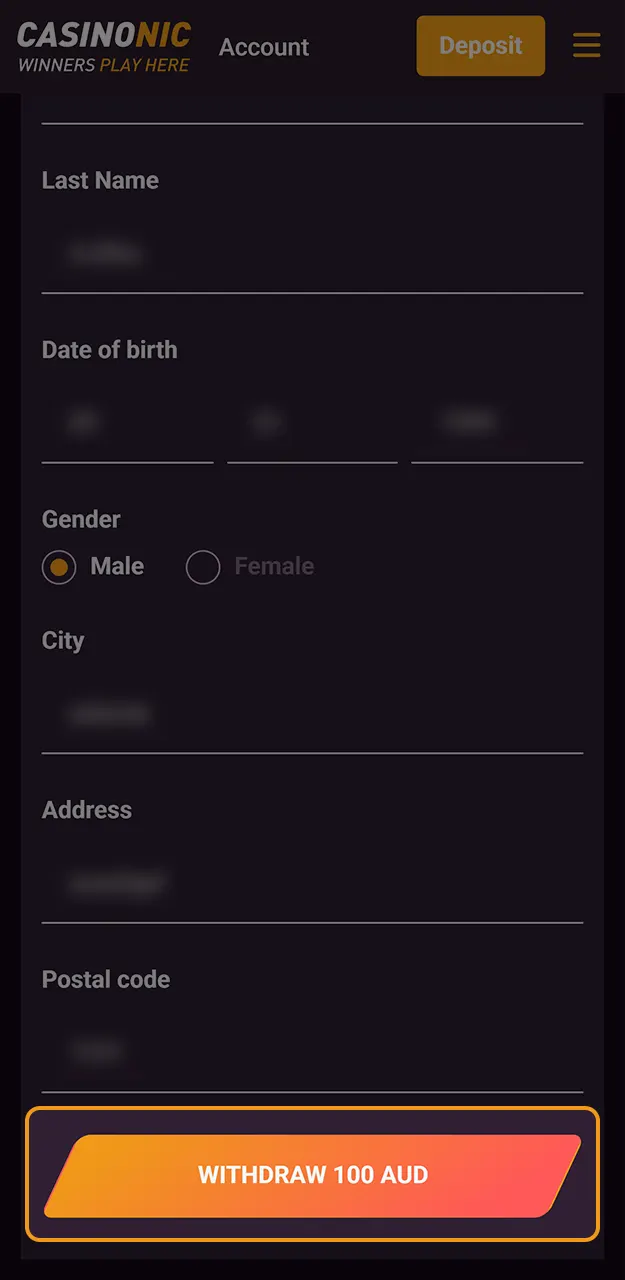This screenshot has height=1280, width=625.
Task: Click the 'Gender' field label
Action: click(80, 519)
